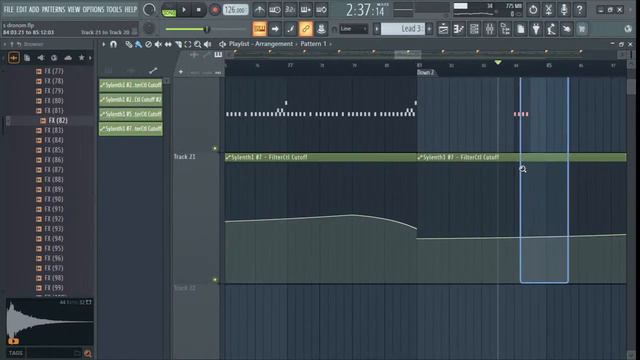This screenshot has width=640, height=360.
Task: Click the Lead 3 pattern selector
Action: click(403, 29)
